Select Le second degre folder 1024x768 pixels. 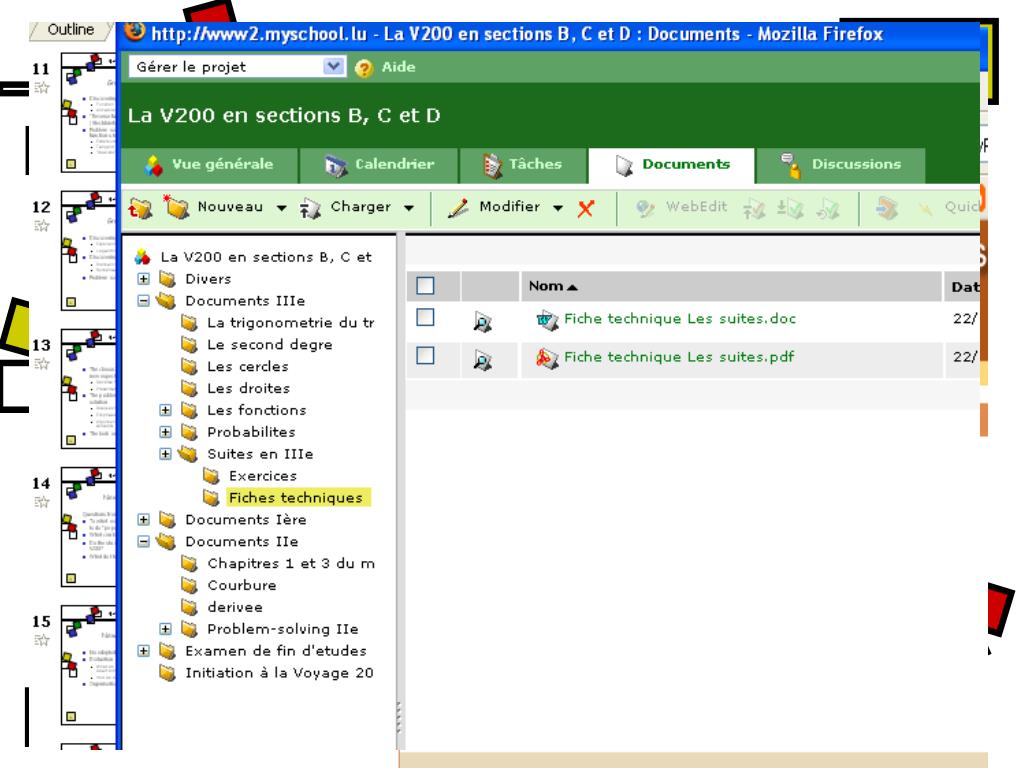(270, 344)
